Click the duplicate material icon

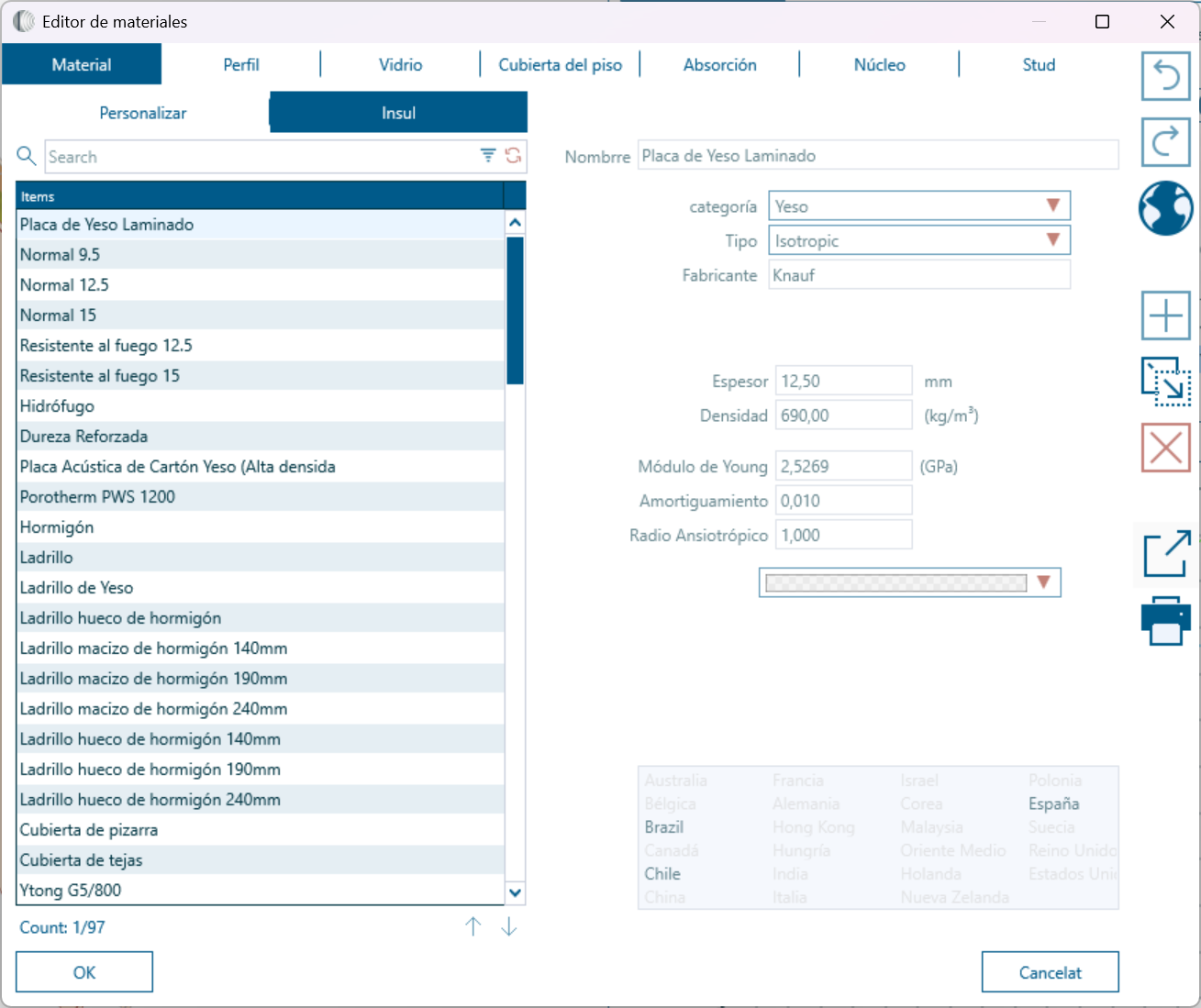[1165, 382]
